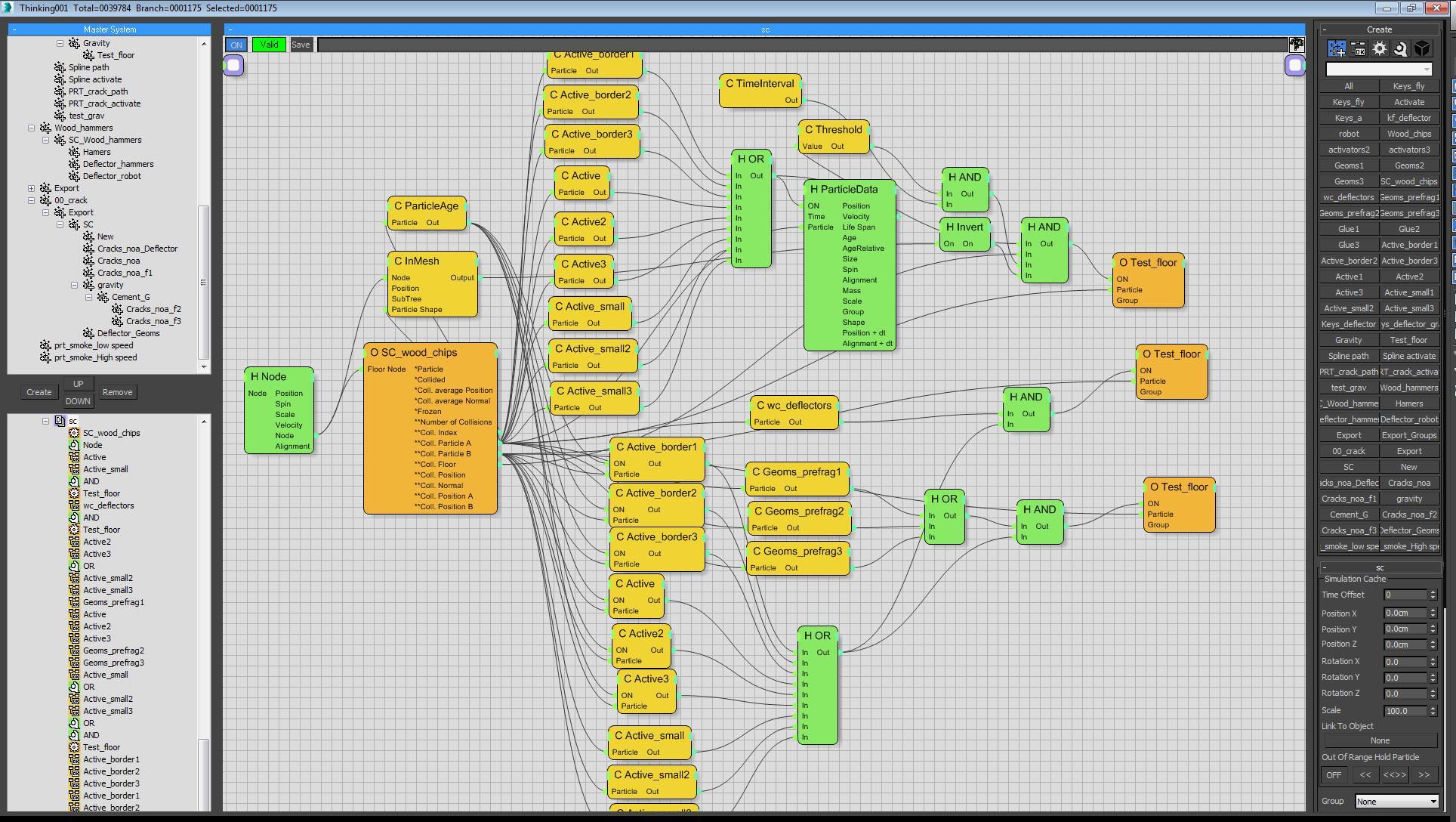This screenshot has height=822, width=1456.
Task: Click the icon right of the path bar
Action: point(1296,45)
